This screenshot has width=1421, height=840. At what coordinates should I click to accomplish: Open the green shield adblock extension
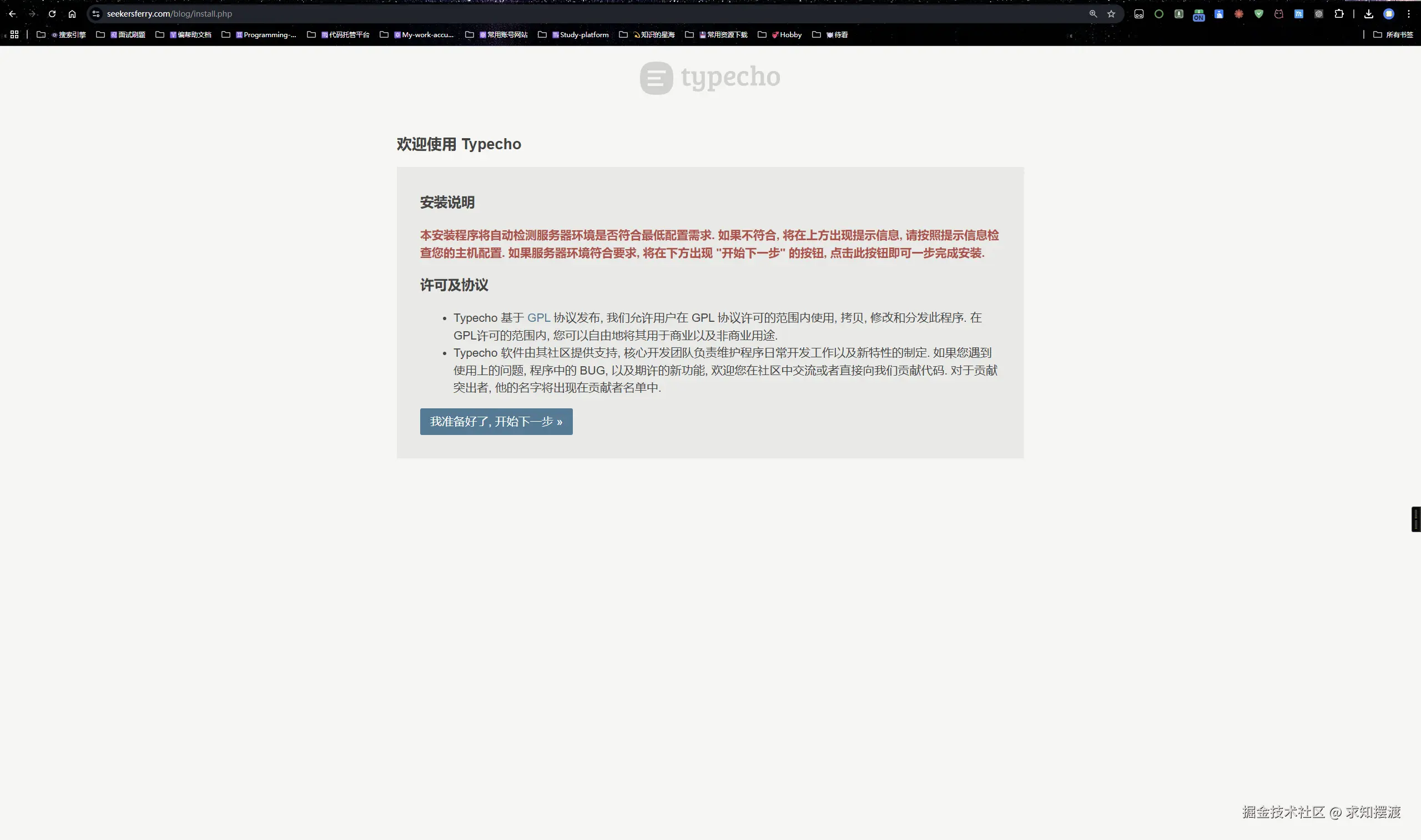coord(1258,13)
